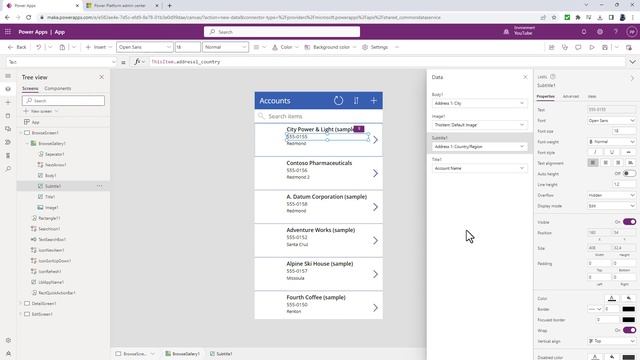Screen dimensions: 640x360
Task: Click next arrow on Contoso Pharmaceuticals row
Action: [x=375, y=173]
